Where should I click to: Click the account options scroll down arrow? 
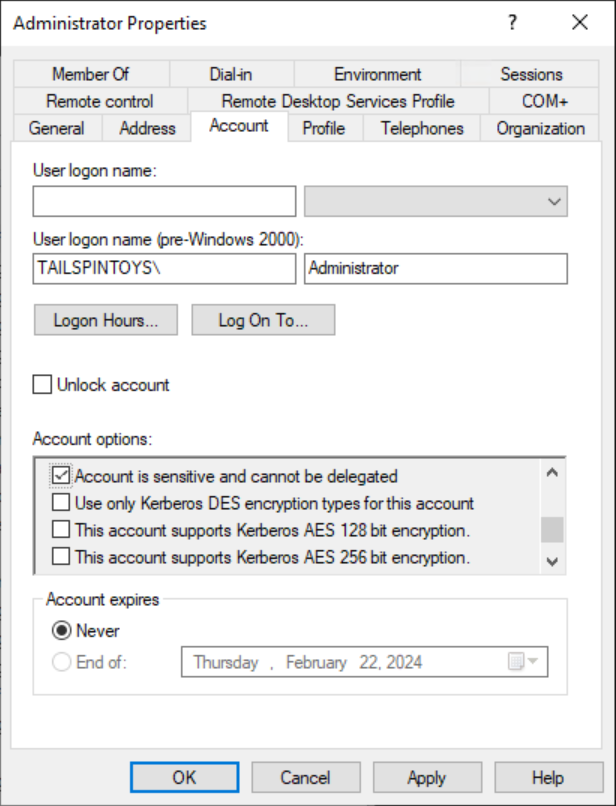click(x=552, y=561)
